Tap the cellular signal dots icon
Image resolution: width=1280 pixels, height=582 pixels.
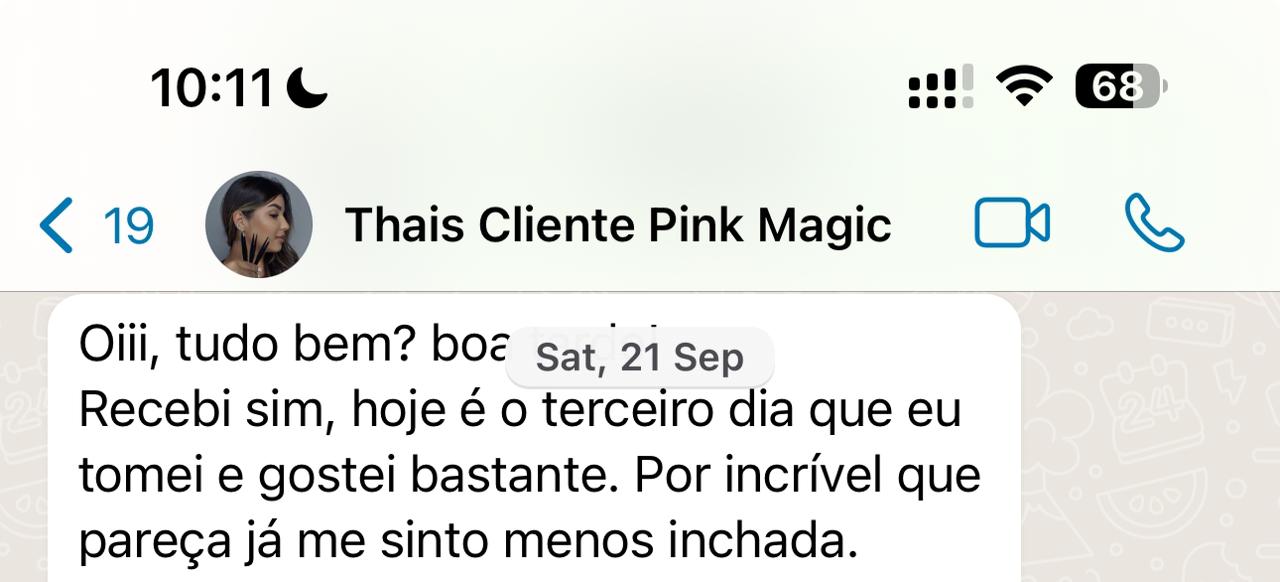[x=940, y=87]
